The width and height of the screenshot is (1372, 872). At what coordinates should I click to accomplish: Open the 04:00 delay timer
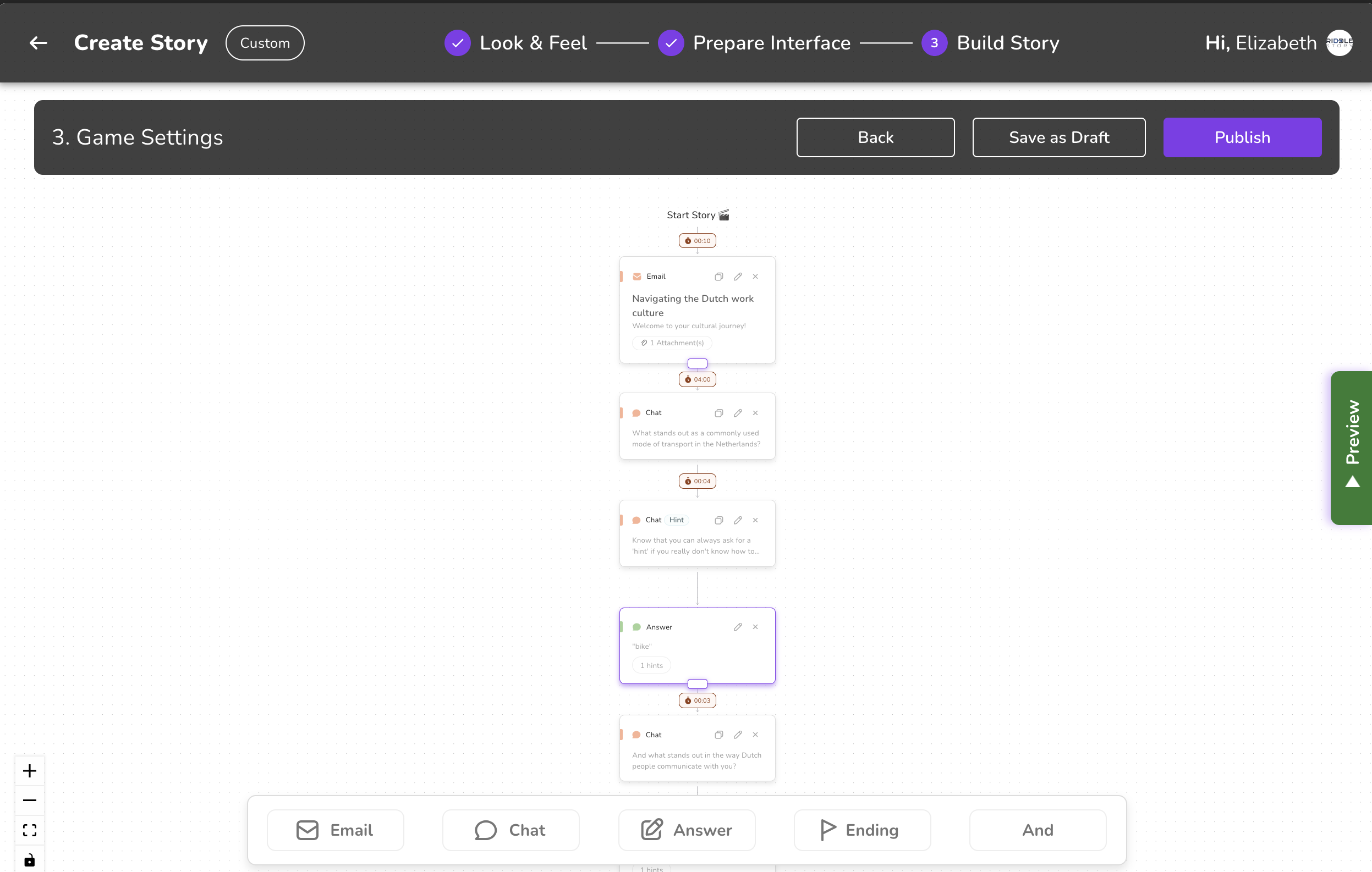coord(698,379)
